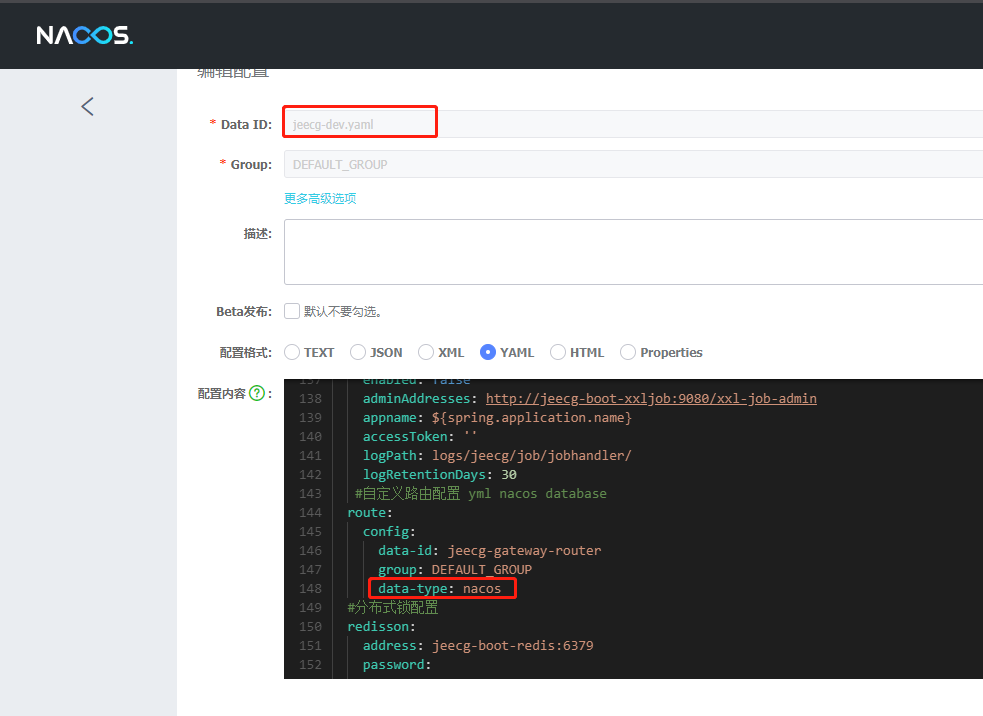Click the accessToken line in editor
The image size is (983, 716).
(420, 436)
